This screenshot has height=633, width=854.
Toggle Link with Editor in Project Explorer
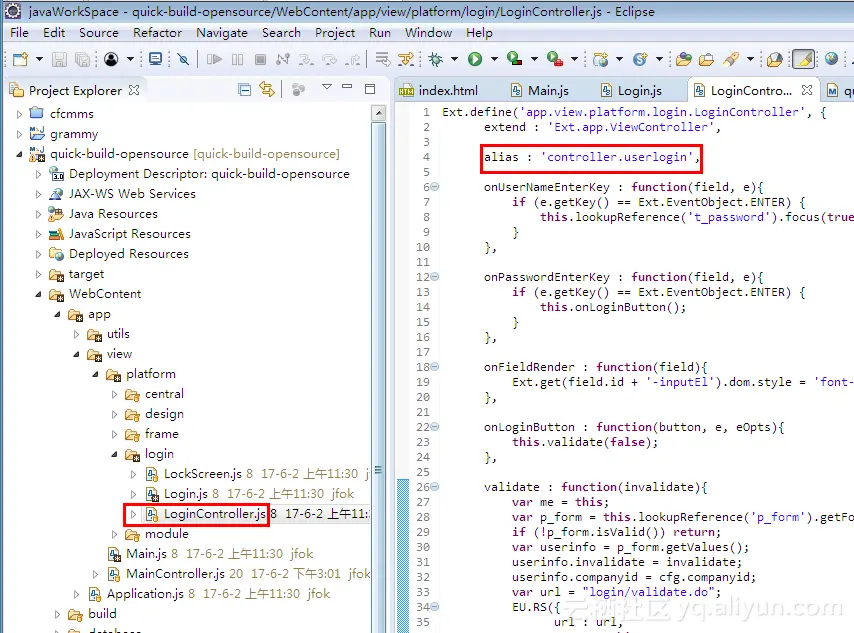point(267,89)
